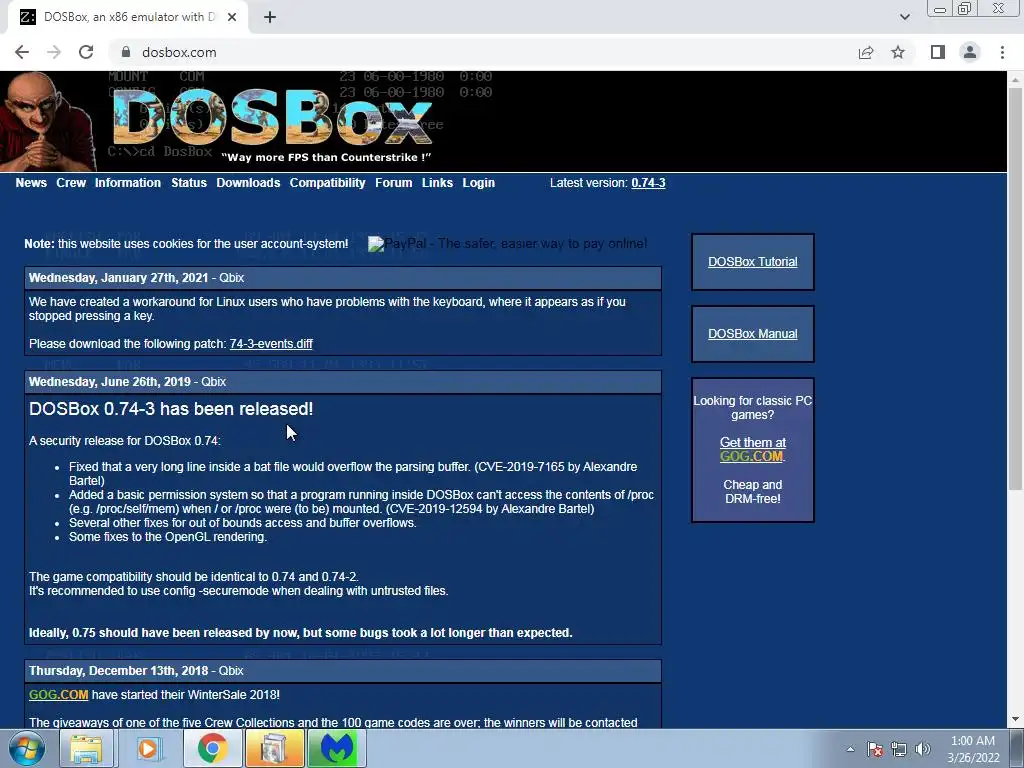The height and width of the screenshot is (768, 1024).
Task: Open the installer package taskbar icon
Action: pyautogui.click(x=274, y=748)
